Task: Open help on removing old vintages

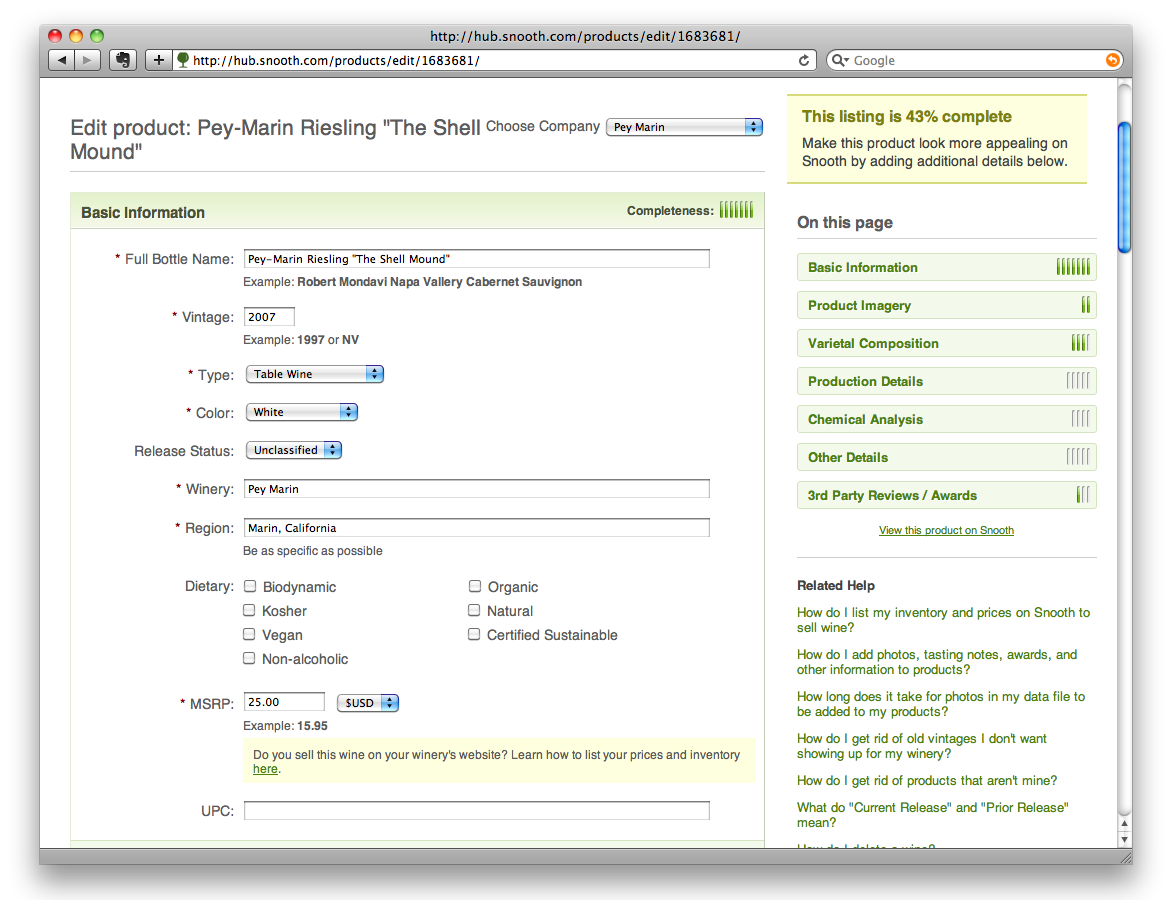Action: click(921, 745)
